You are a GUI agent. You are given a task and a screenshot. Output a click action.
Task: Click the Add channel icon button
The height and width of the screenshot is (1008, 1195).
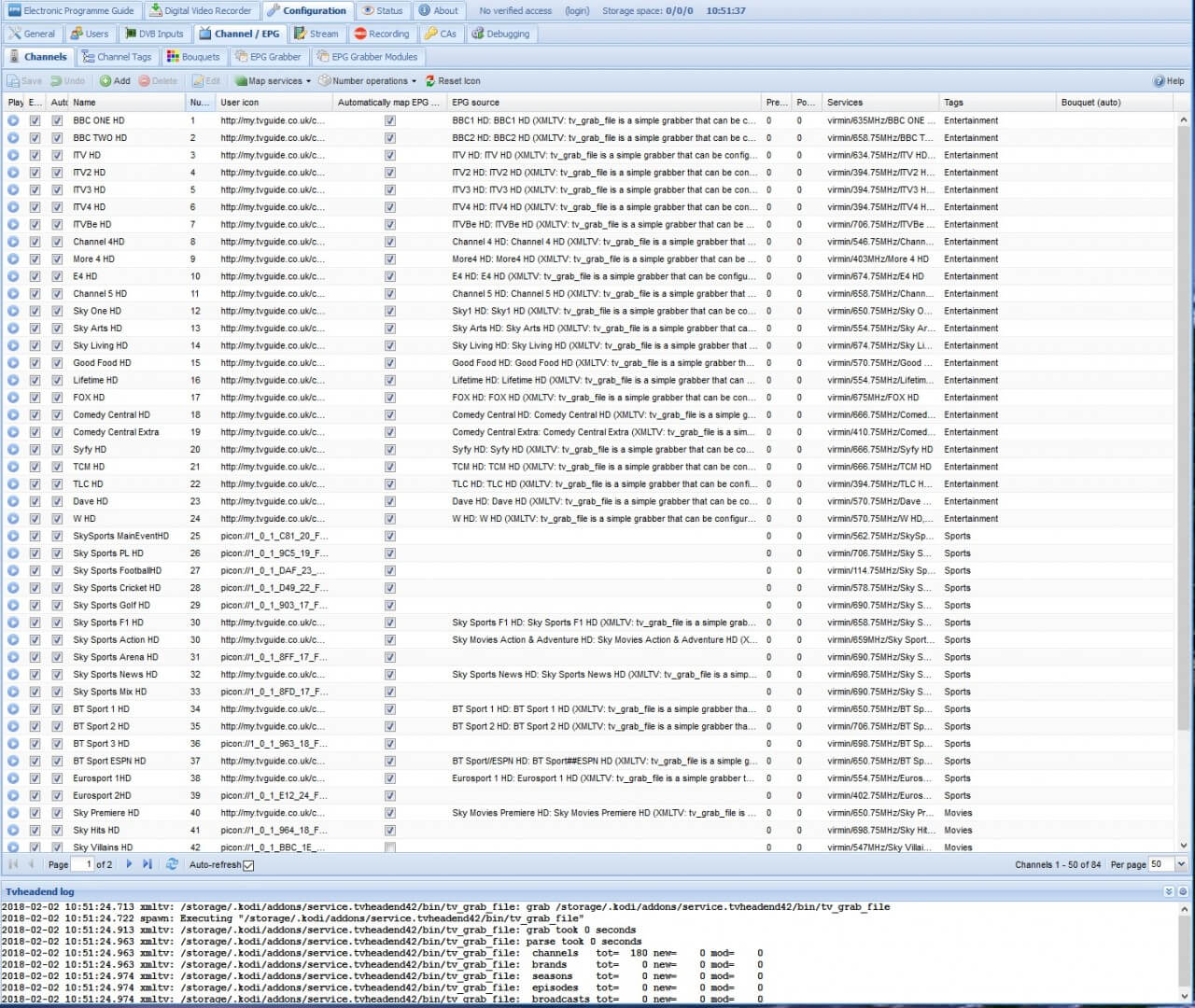[115, 81]
